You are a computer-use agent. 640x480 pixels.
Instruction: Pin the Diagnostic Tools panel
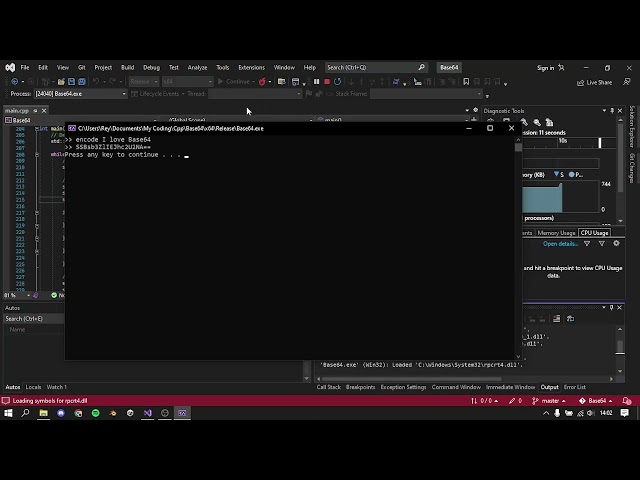pyautogui.click(x=612, y=111)
